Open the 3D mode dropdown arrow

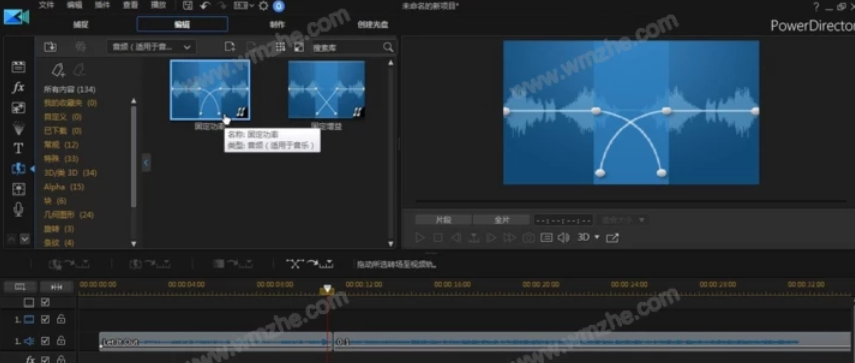coord(597,238)
